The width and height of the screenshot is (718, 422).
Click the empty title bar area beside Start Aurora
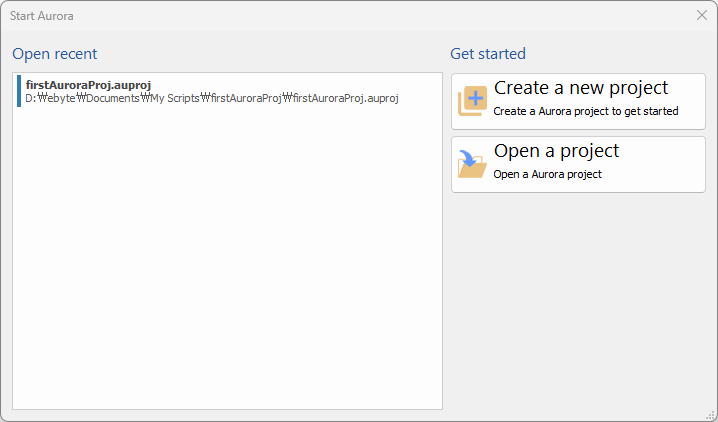pyautogui.click(x=366, y=16)
